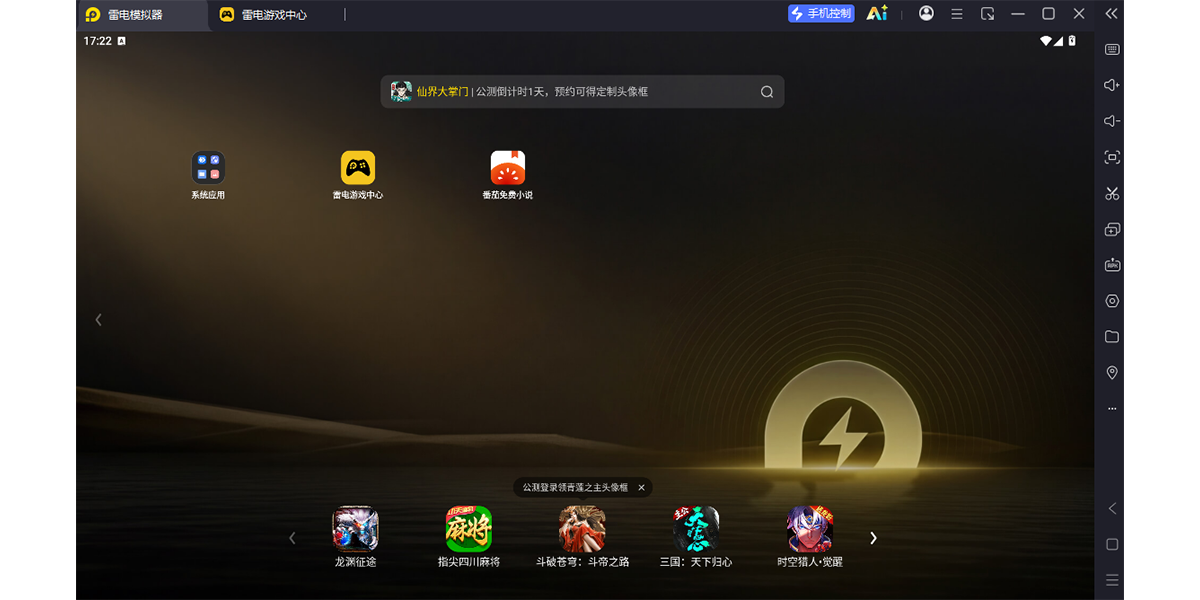Decrease volume using the sidebar speaker minus icon
The width and height of the screenshot is (1200, 600).
pos(1112,121)
